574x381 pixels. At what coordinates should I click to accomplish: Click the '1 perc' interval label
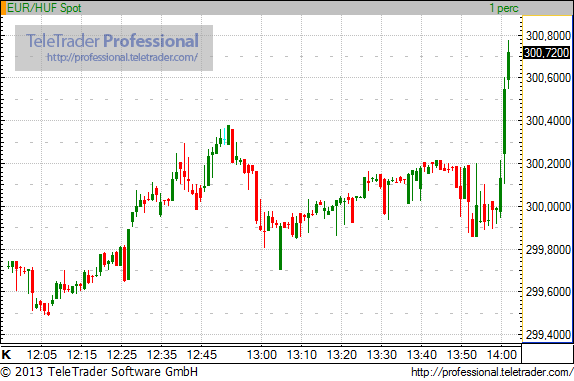click(x=504, y=8)
